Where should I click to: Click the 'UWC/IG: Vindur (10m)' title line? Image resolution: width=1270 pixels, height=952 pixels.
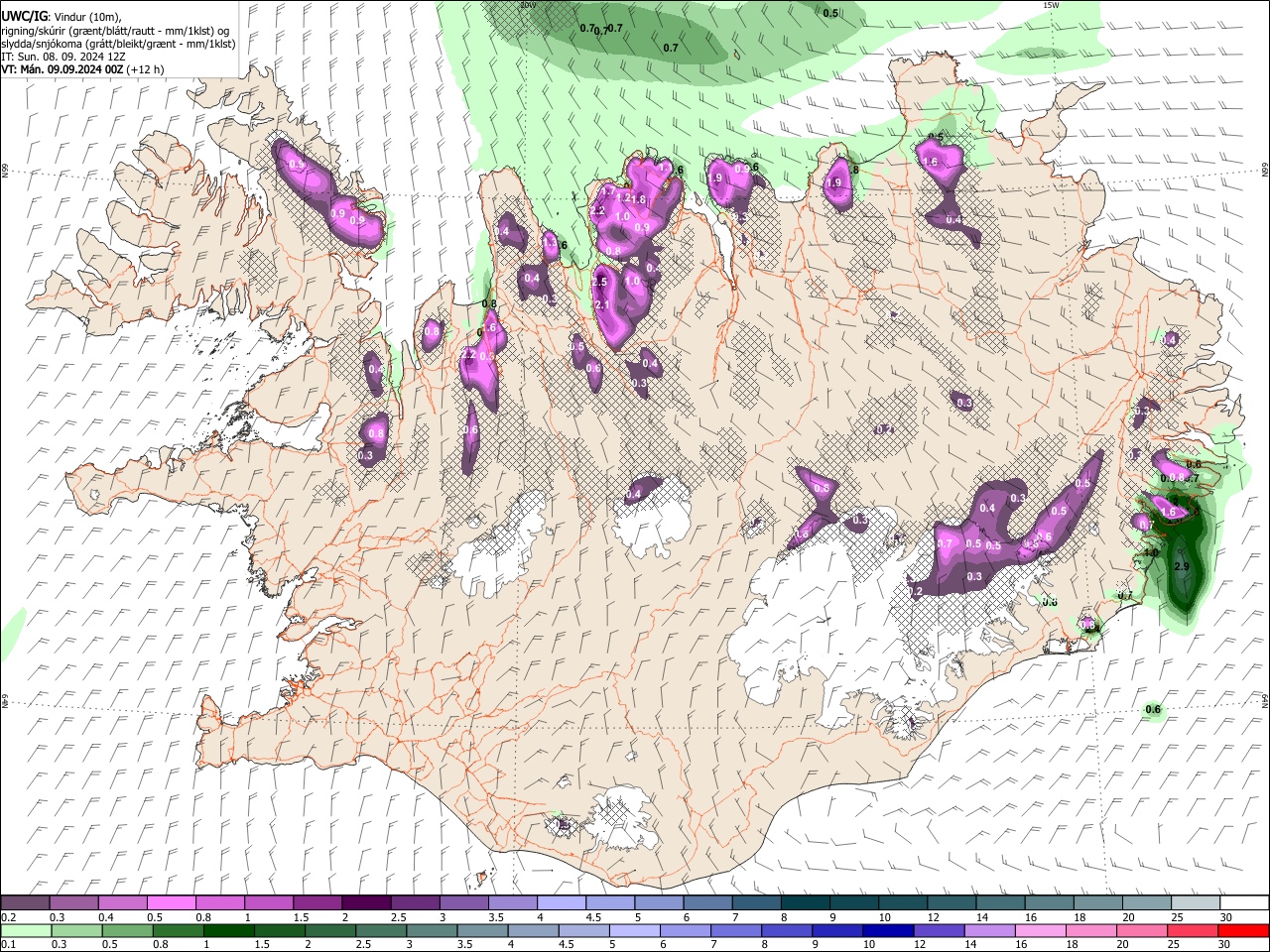click(62, 17)
